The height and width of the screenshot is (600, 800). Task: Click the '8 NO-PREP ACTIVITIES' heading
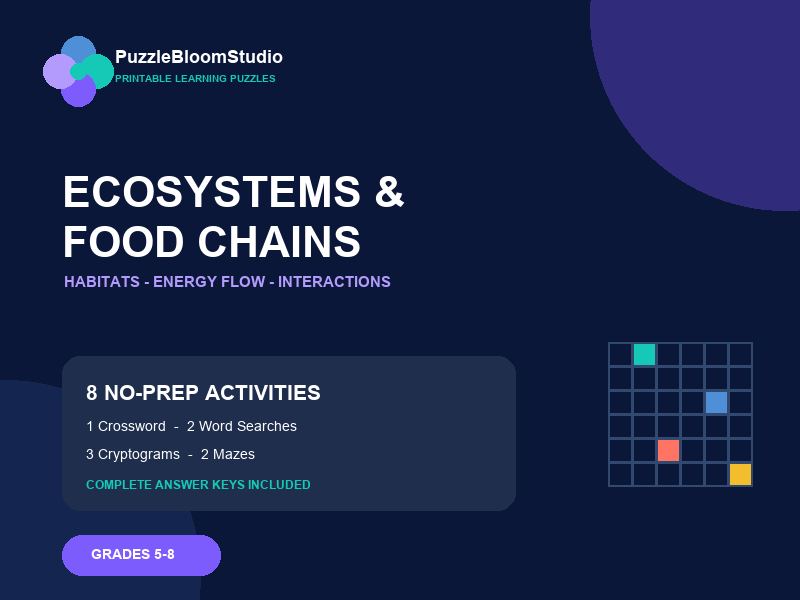[204, 393]
